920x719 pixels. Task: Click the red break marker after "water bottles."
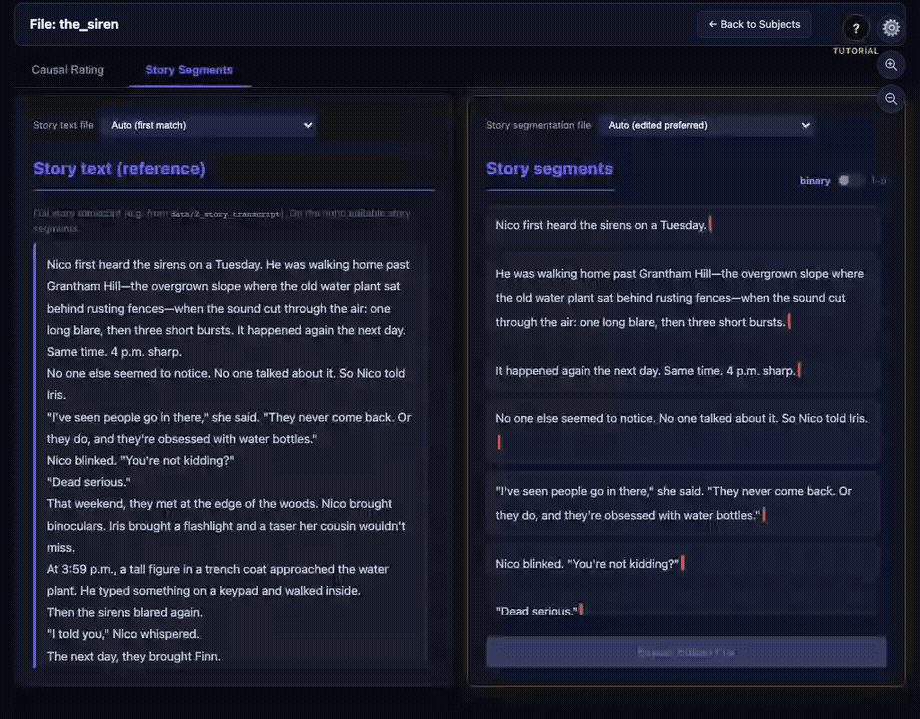pyautogui.click(x=763, y=515)
